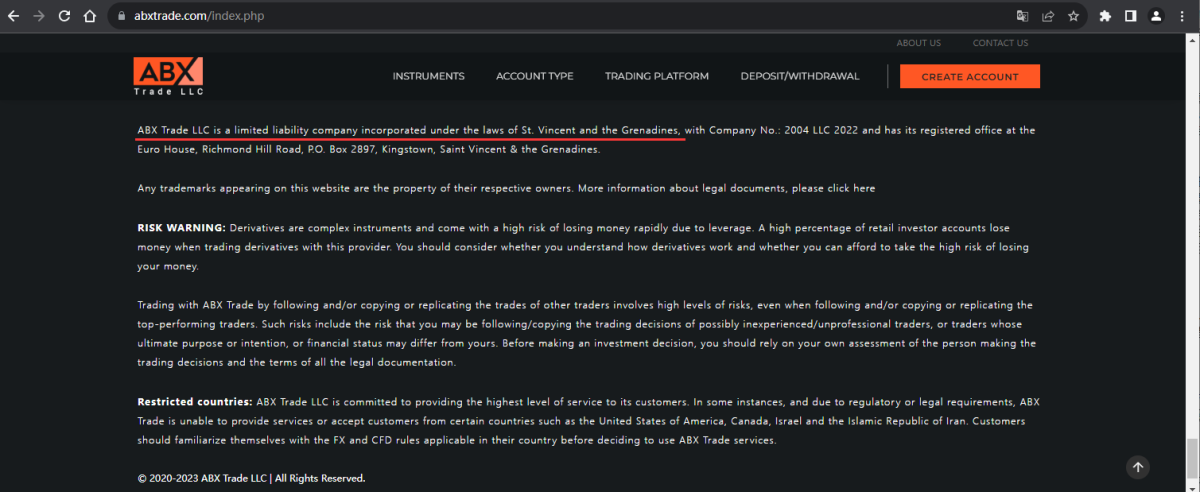Viewport: 1200px width, 492px height.
Task: Reload the page with the refresh icon
Action: [64, 16]
